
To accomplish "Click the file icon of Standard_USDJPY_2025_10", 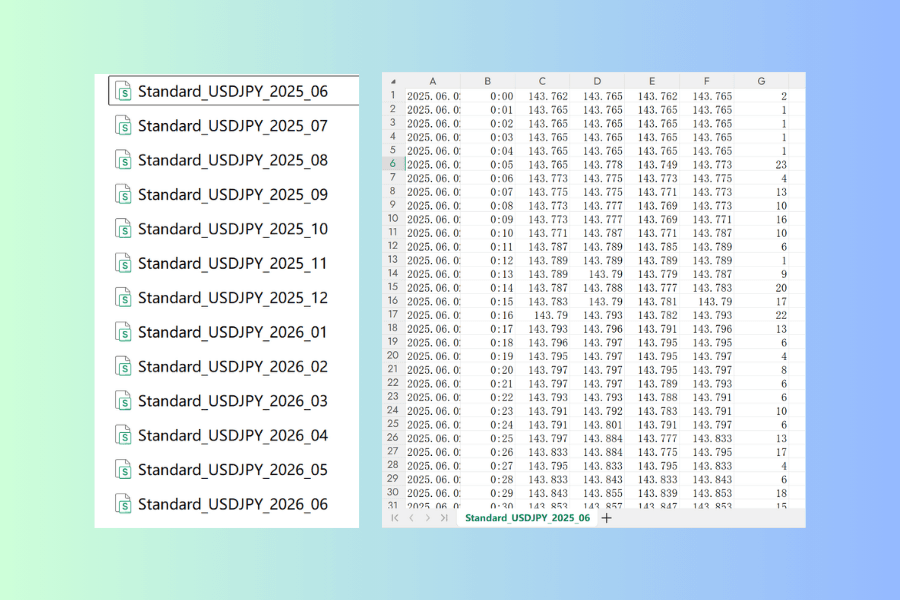I will pos(123,229).
